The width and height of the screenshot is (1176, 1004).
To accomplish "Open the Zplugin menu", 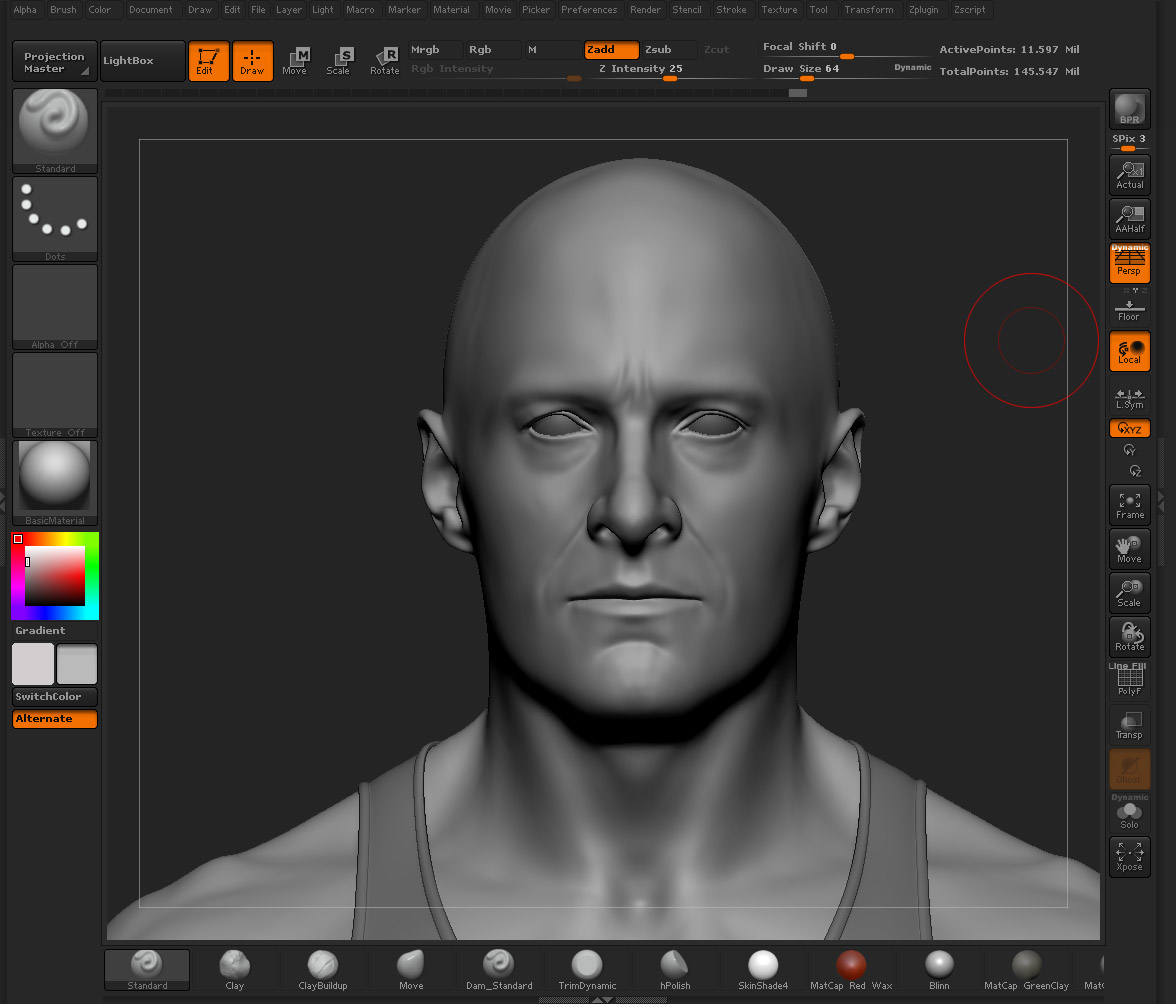I will (x=923, y=10).
